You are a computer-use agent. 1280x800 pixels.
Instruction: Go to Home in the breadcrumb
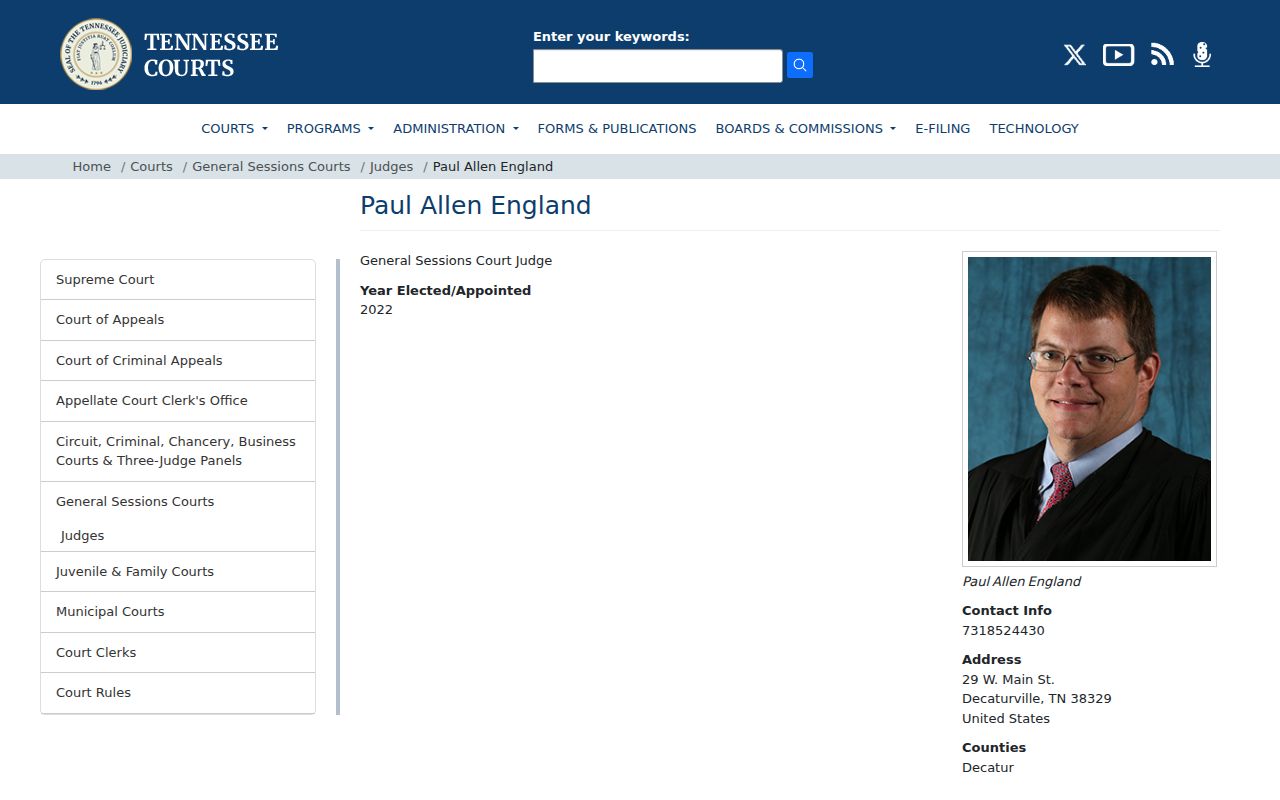pyautogui.click(x=92, y=167)
